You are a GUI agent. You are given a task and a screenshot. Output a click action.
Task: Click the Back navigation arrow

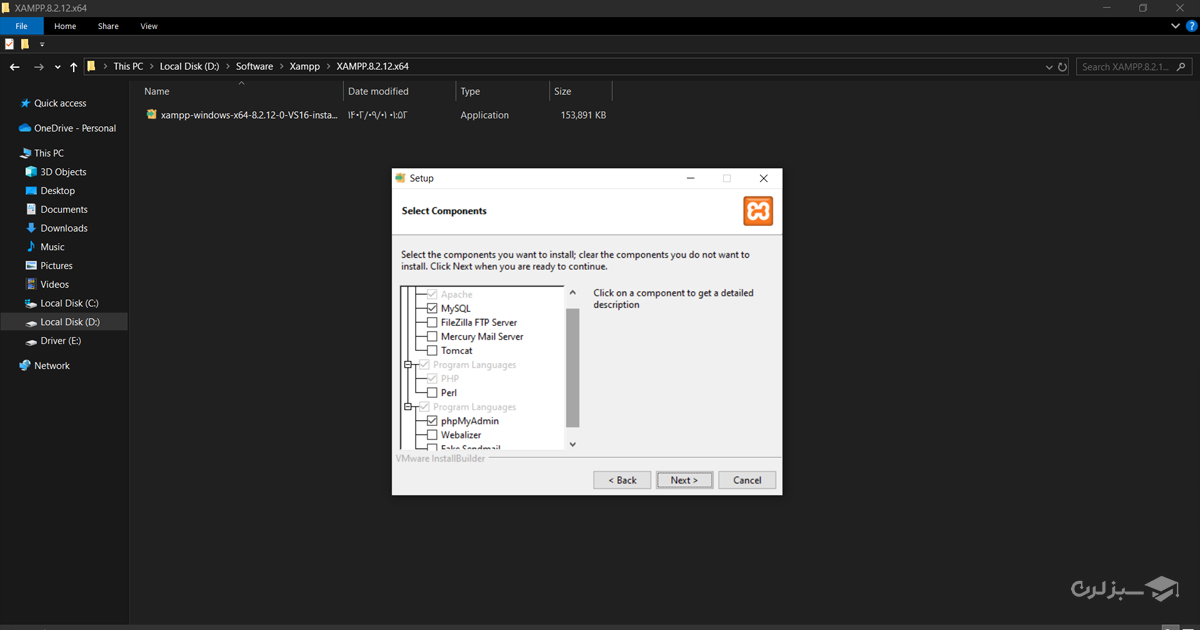[x=15, y=67]
